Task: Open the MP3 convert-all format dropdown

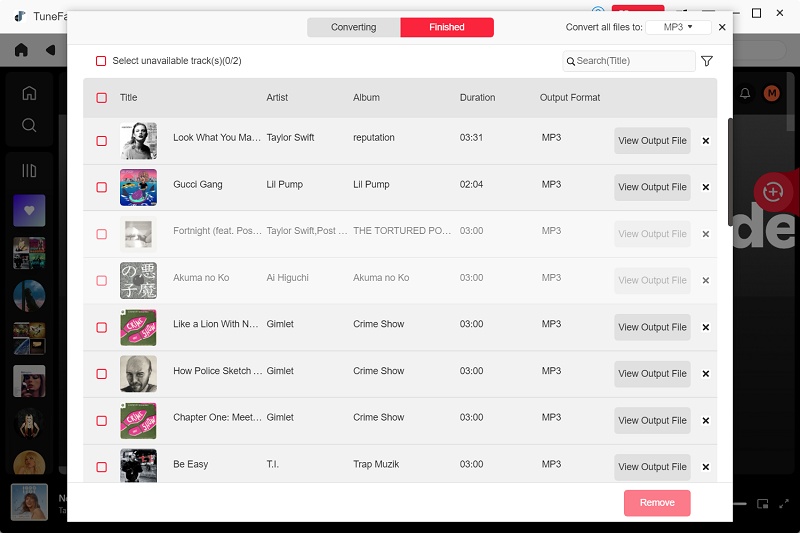Action: point(678,27)
